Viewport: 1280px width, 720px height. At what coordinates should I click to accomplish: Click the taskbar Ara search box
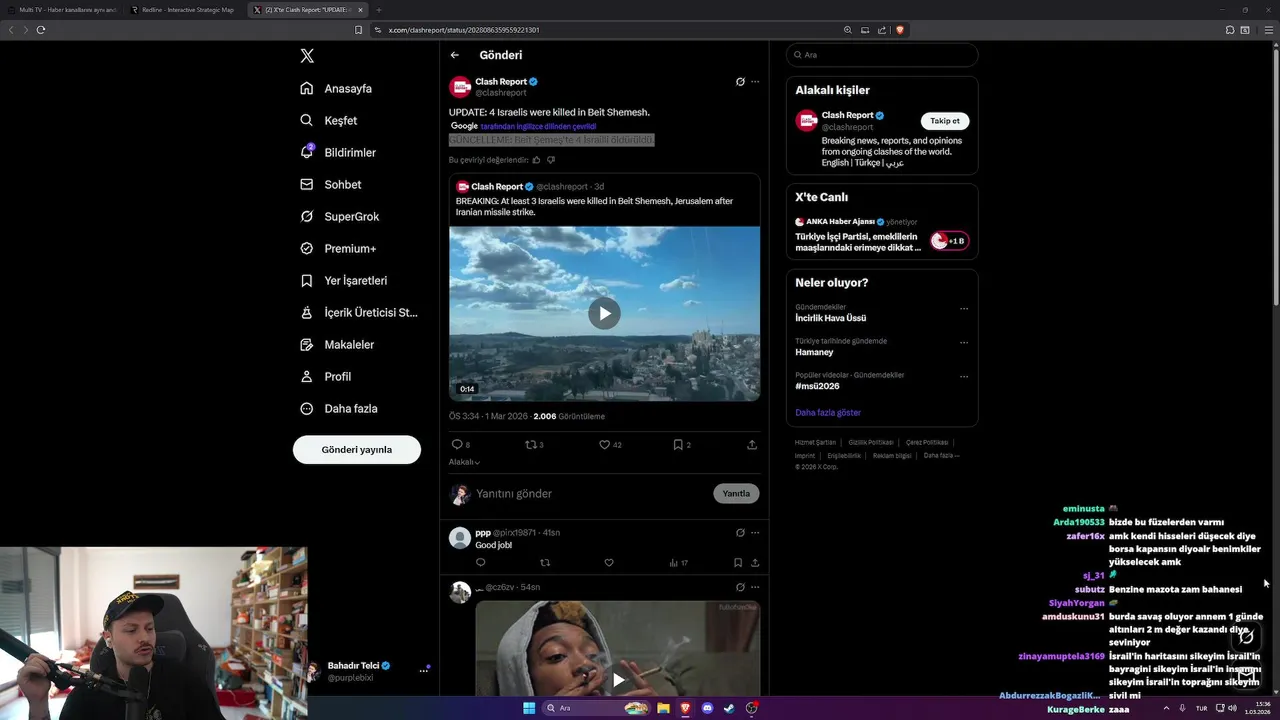[x=597, y=708]
